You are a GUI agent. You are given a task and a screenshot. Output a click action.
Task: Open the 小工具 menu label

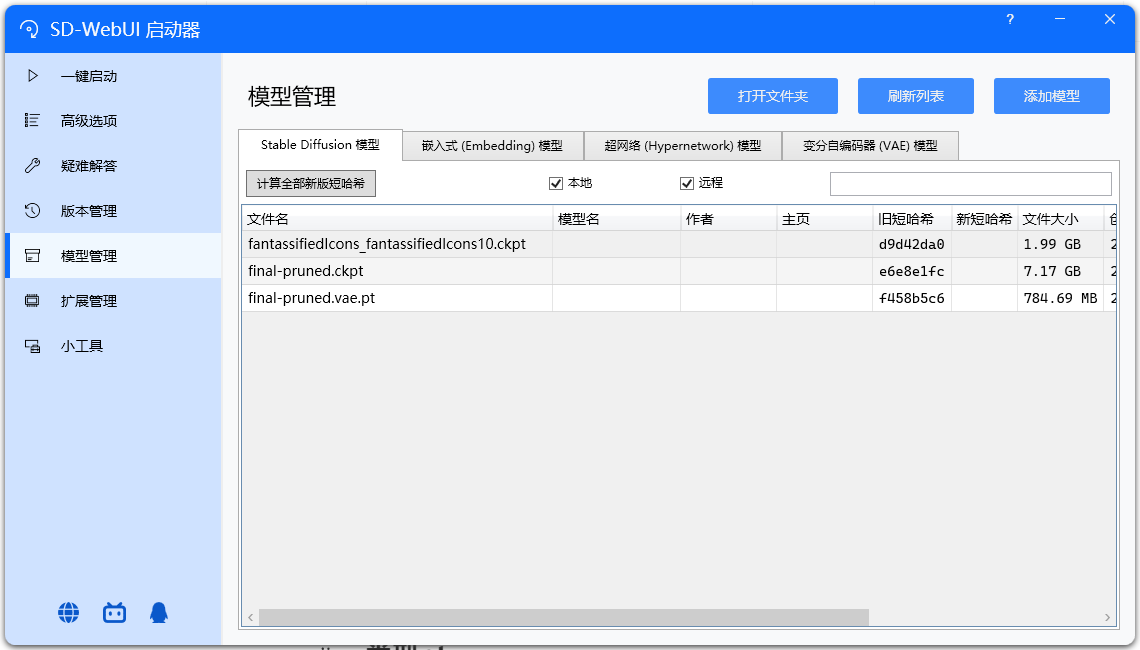(x=81, y=346)
